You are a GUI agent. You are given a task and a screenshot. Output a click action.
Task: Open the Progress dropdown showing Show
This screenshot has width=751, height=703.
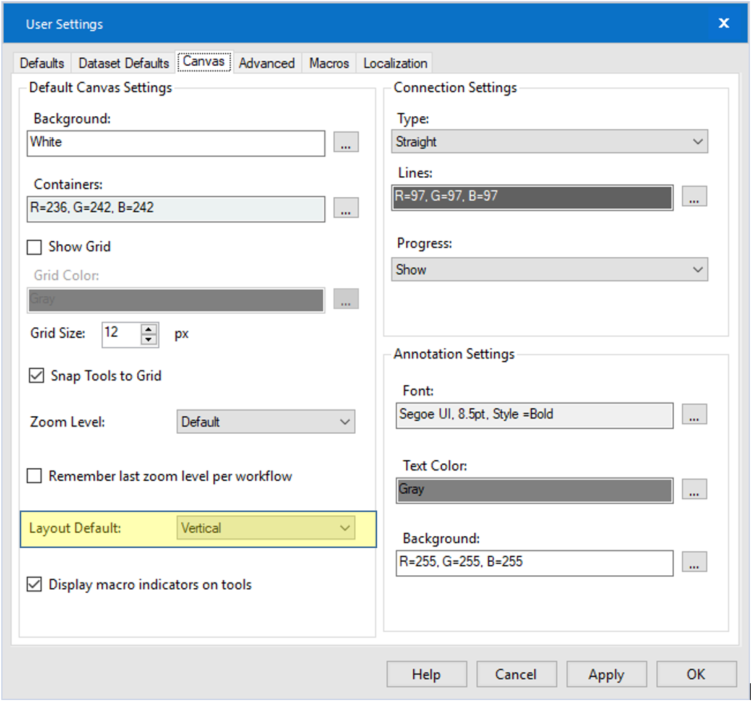click(x=549, y=270)
